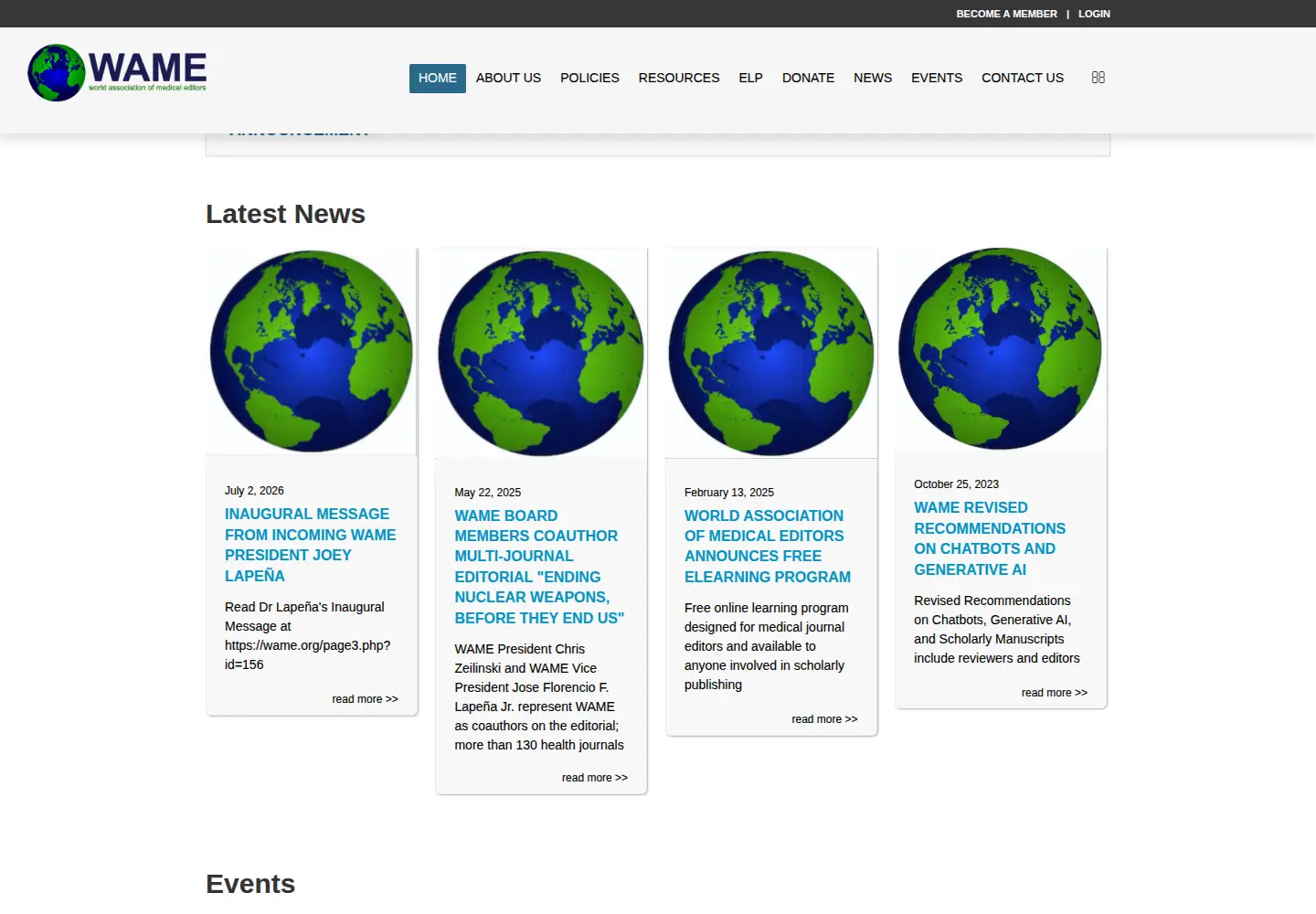The height and width of the screenshot is (914, 1316).
Task: Click the BECOME A MEMBER link
Action: pos(1006,14)
